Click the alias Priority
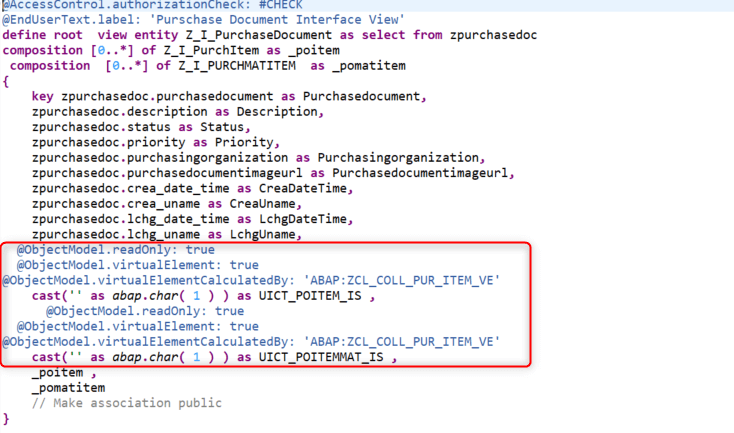Image resolution: width=734 pixels, height=433 pixels. pyautogui.click(x=244, y=142)
